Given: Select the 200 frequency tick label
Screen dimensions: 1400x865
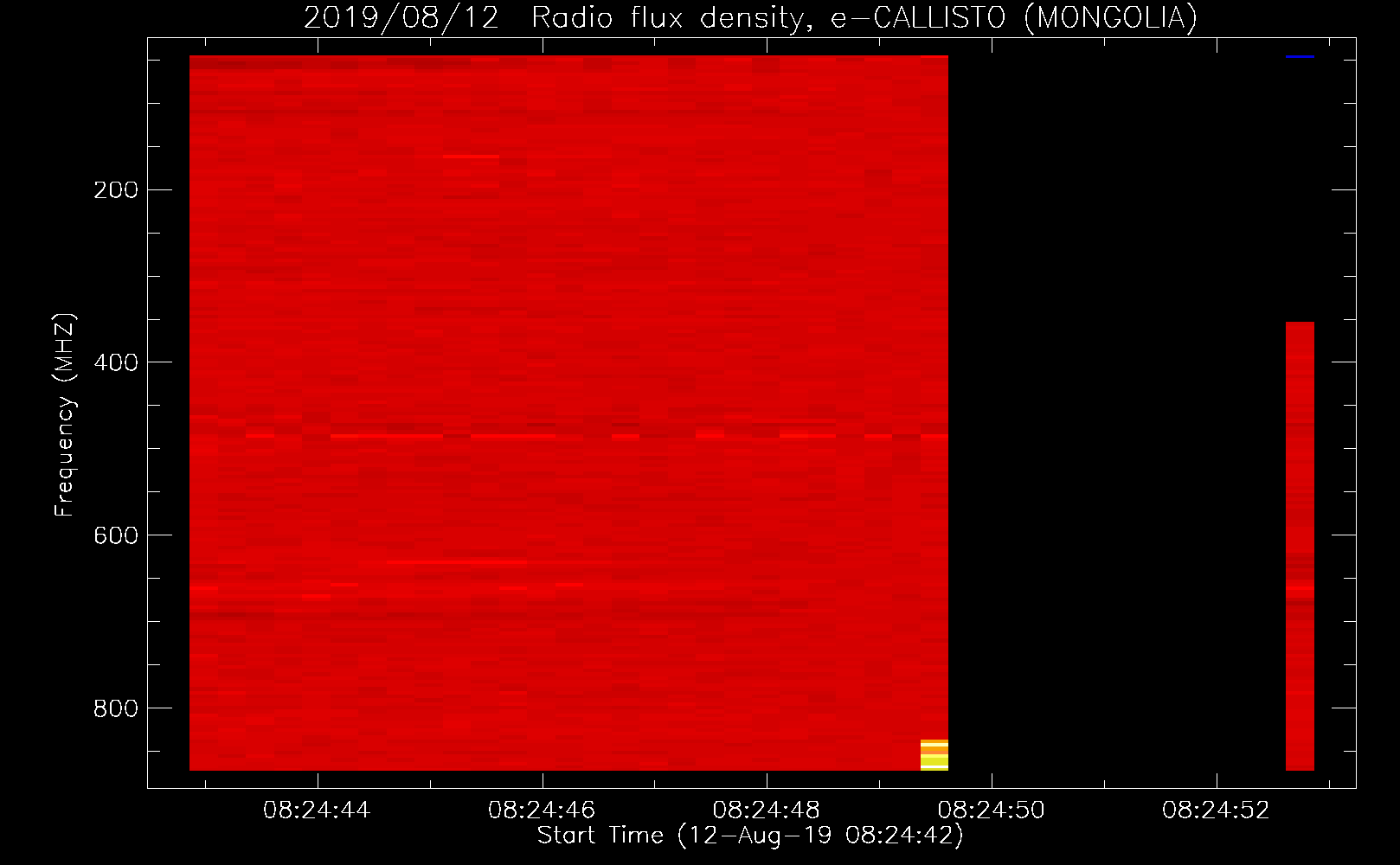Looking at the screenshot, I should 116,190.
